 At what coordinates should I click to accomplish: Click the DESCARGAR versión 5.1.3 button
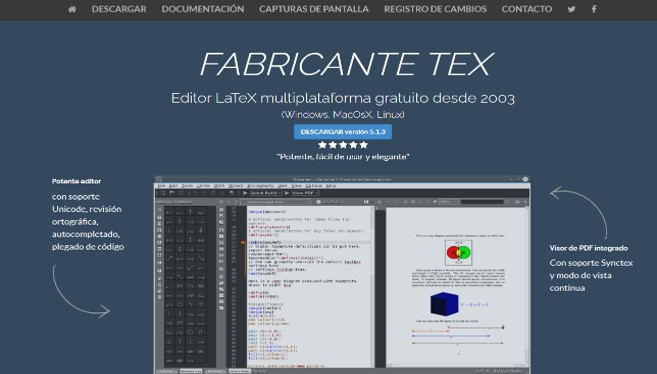343,132
